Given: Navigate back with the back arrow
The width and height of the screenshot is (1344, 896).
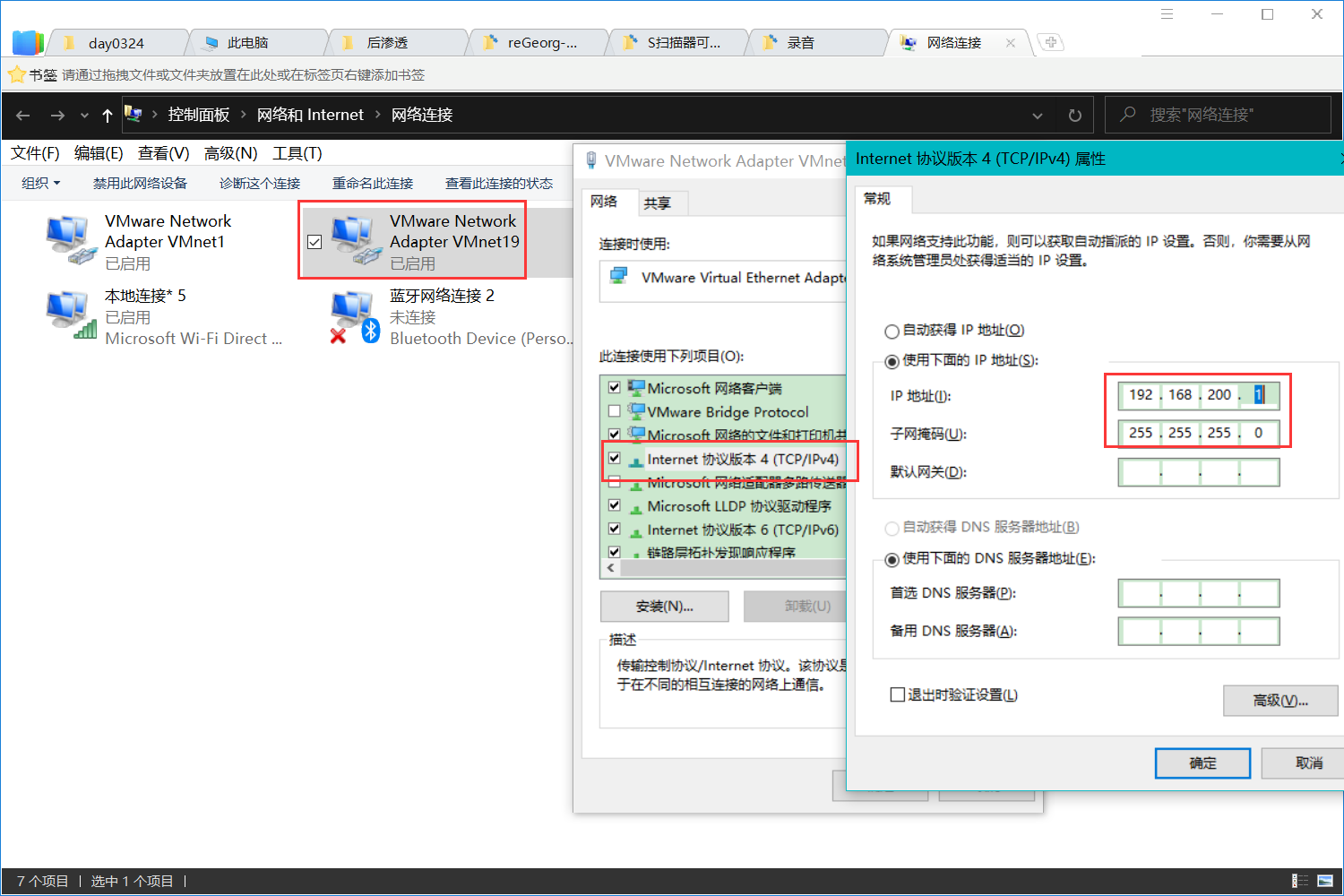Looking at the screenshot, I should pos(22,115).
